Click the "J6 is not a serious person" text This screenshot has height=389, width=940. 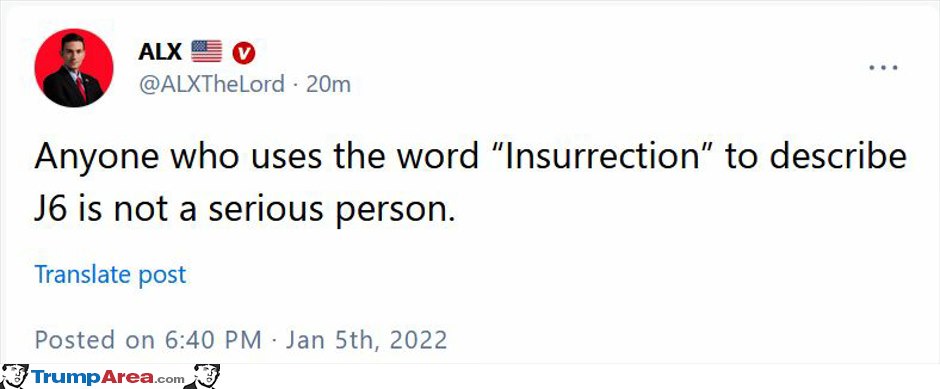[245, 211]
